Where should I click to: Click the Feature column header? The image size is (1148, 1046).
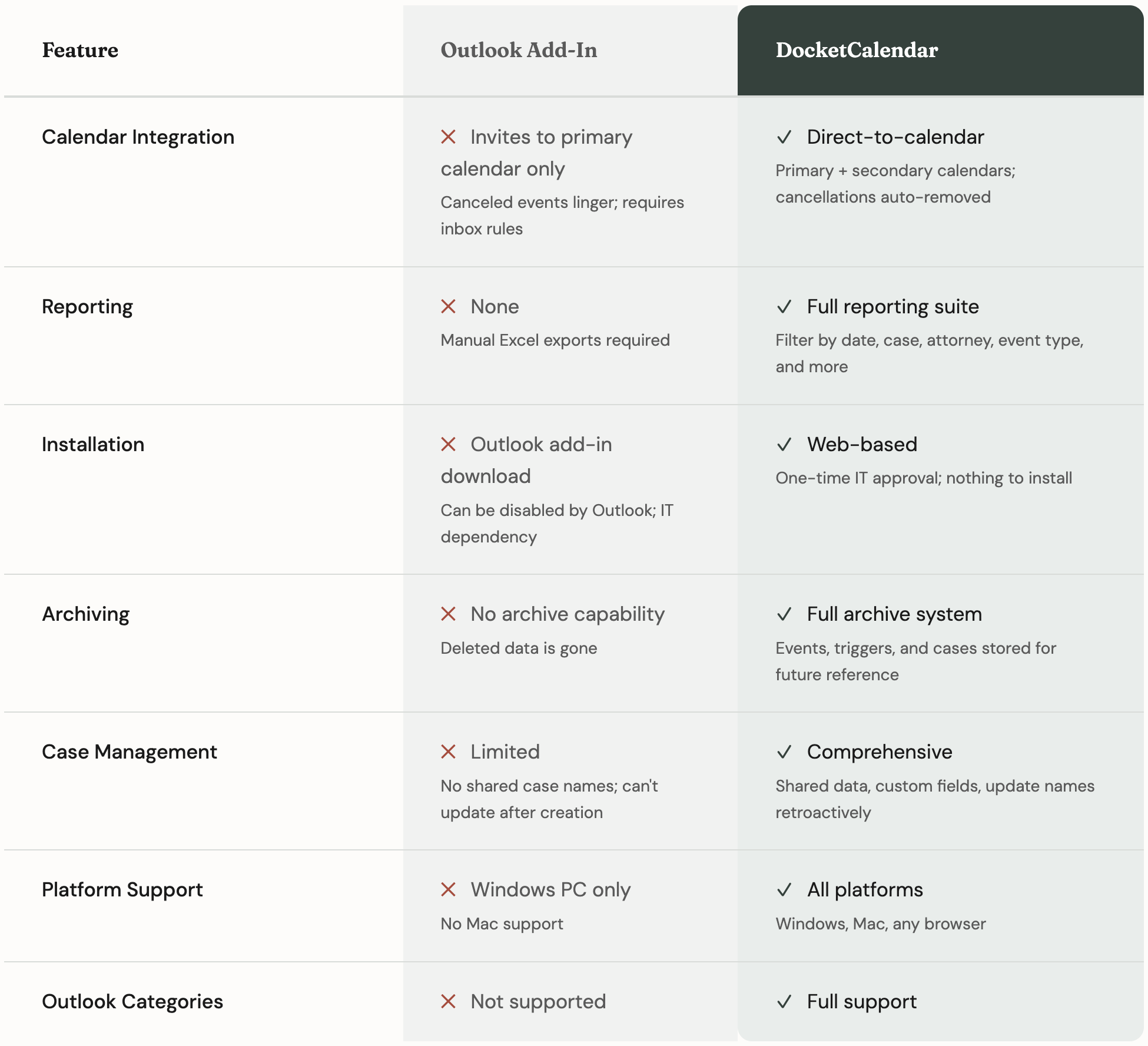click(x=80, y=51)
